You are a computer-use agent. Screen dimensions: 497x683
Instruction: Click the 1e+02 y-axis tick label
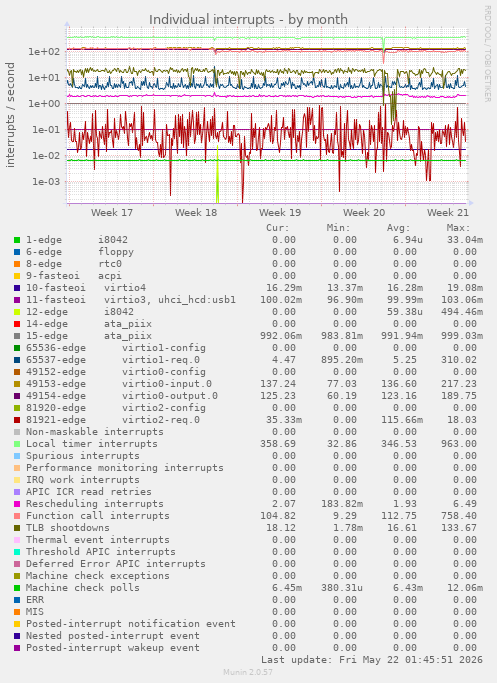(44, 51)
